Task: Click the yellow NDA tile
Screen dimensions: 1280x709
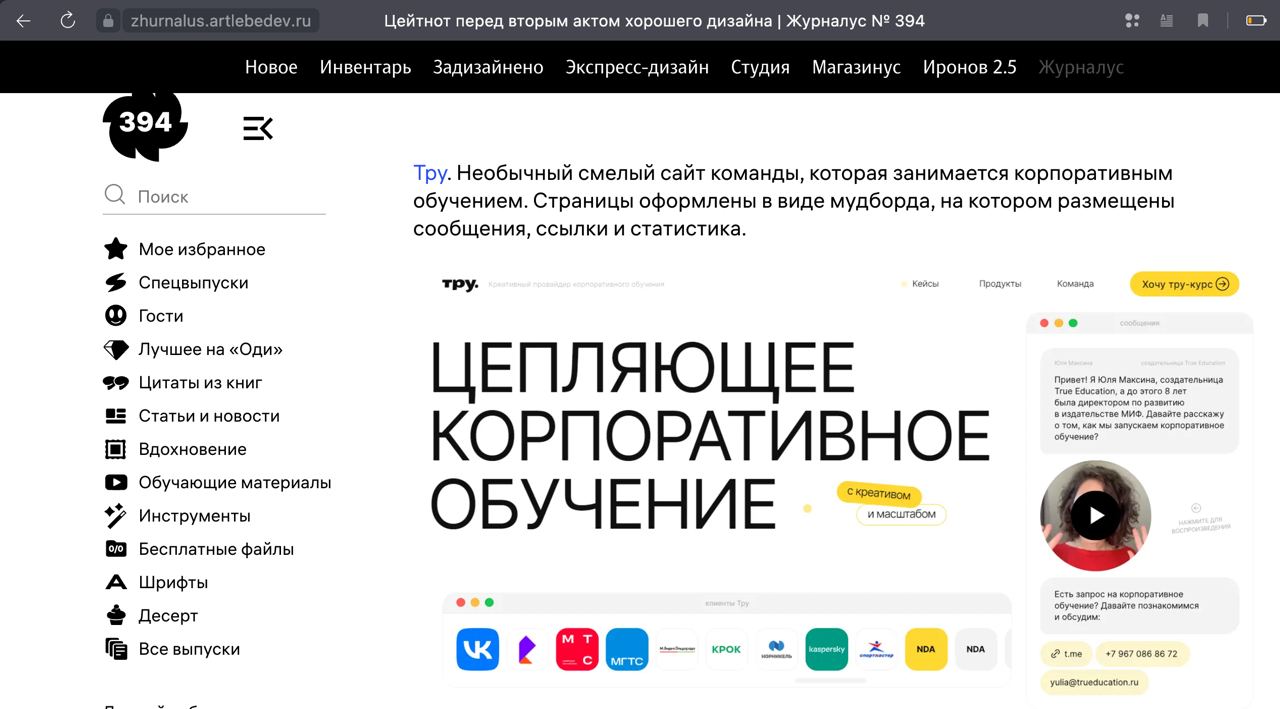Action: tap(926, 649)
